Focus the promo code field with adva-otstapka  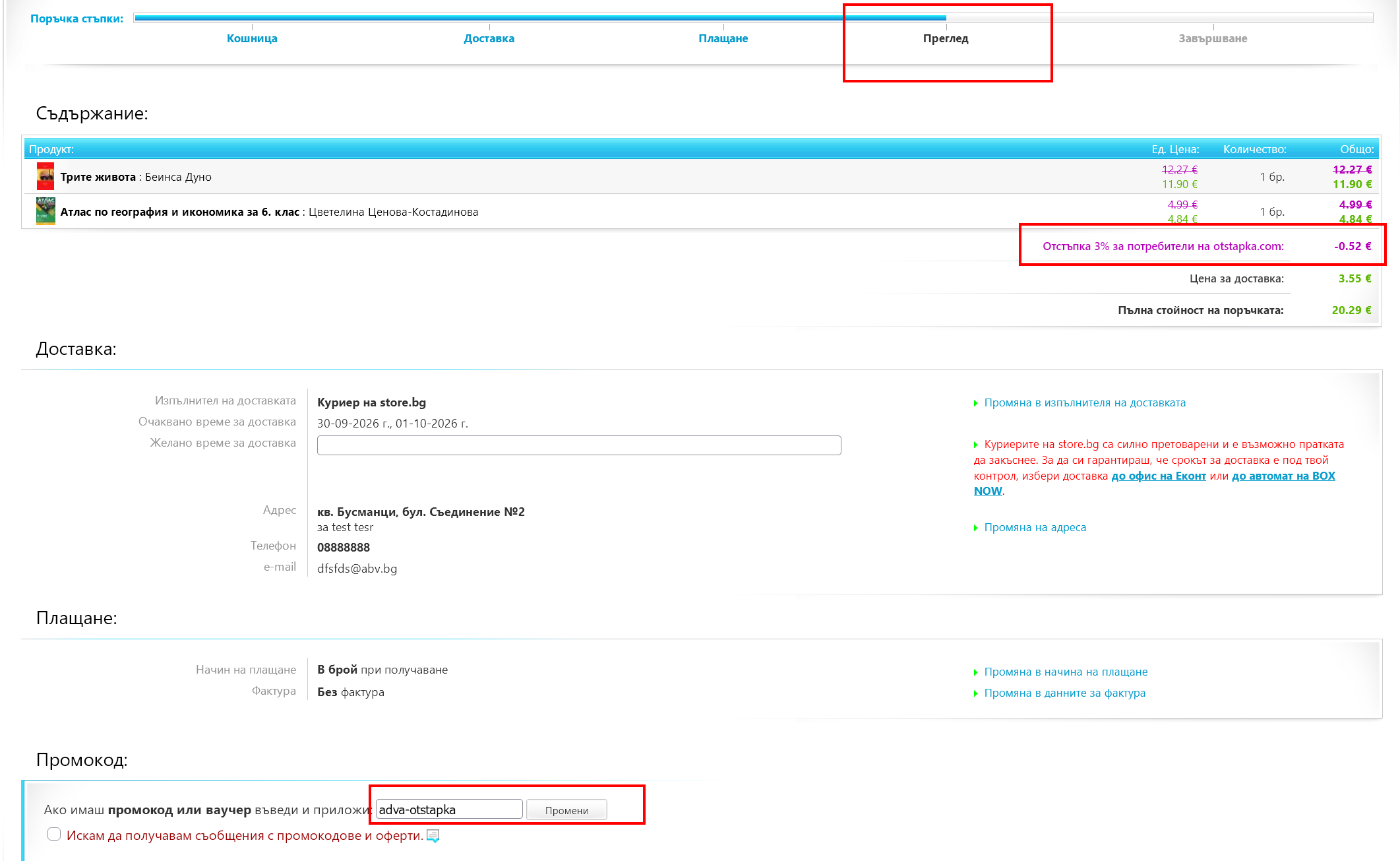pos(449,809)
